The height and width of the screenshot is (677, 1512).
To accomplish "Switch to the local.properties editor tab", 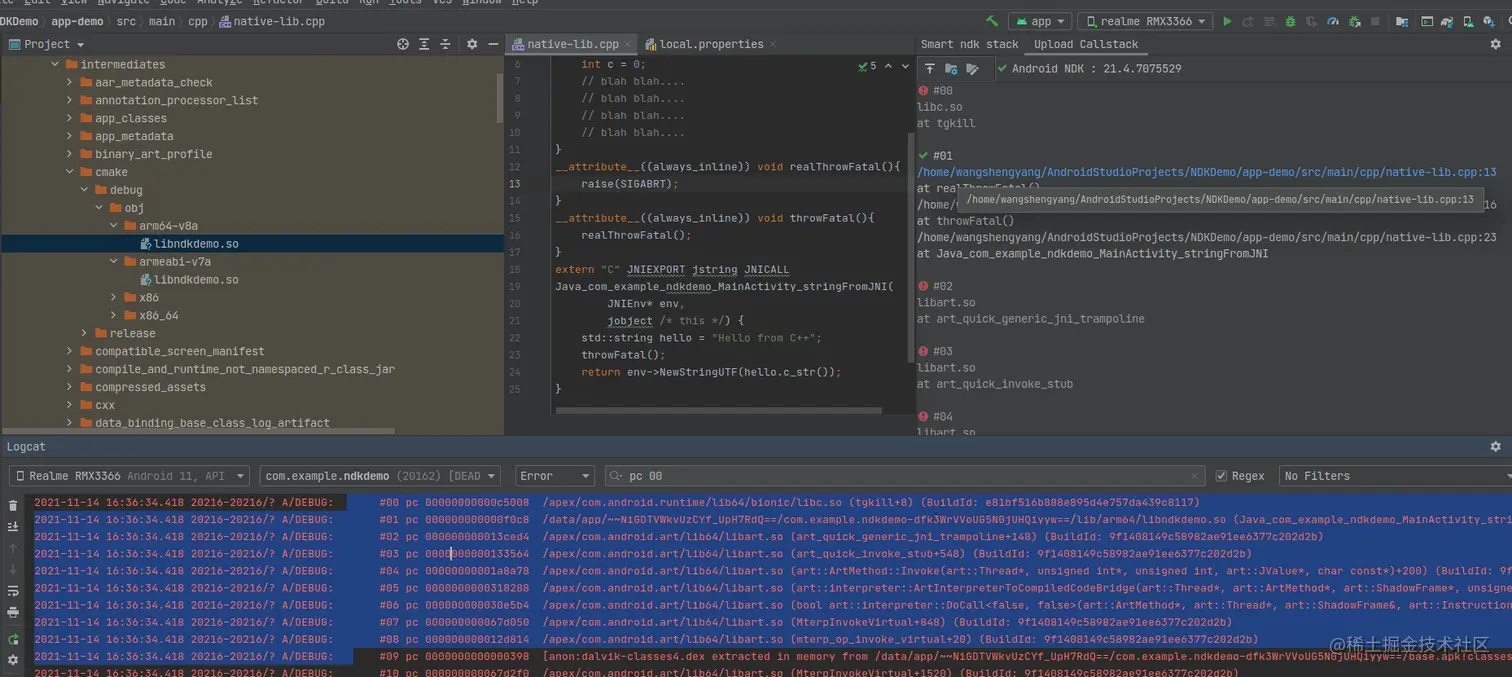I will 711,44.
